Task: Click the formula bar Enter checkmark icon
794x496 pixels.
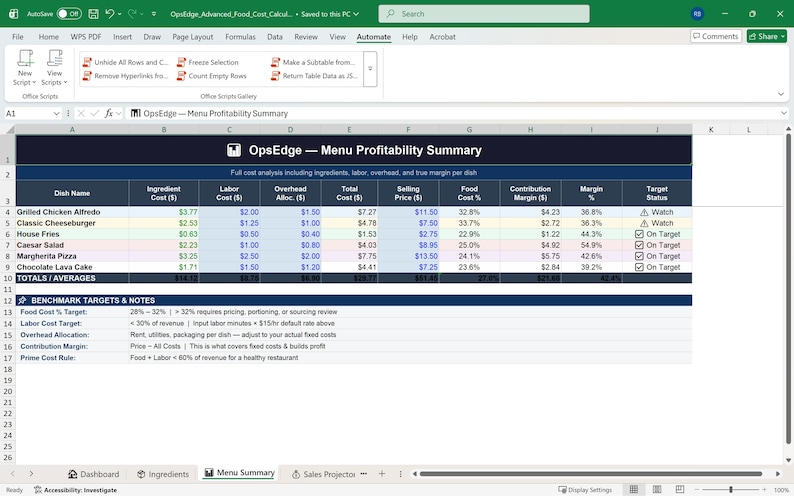Action: [94, 113]
